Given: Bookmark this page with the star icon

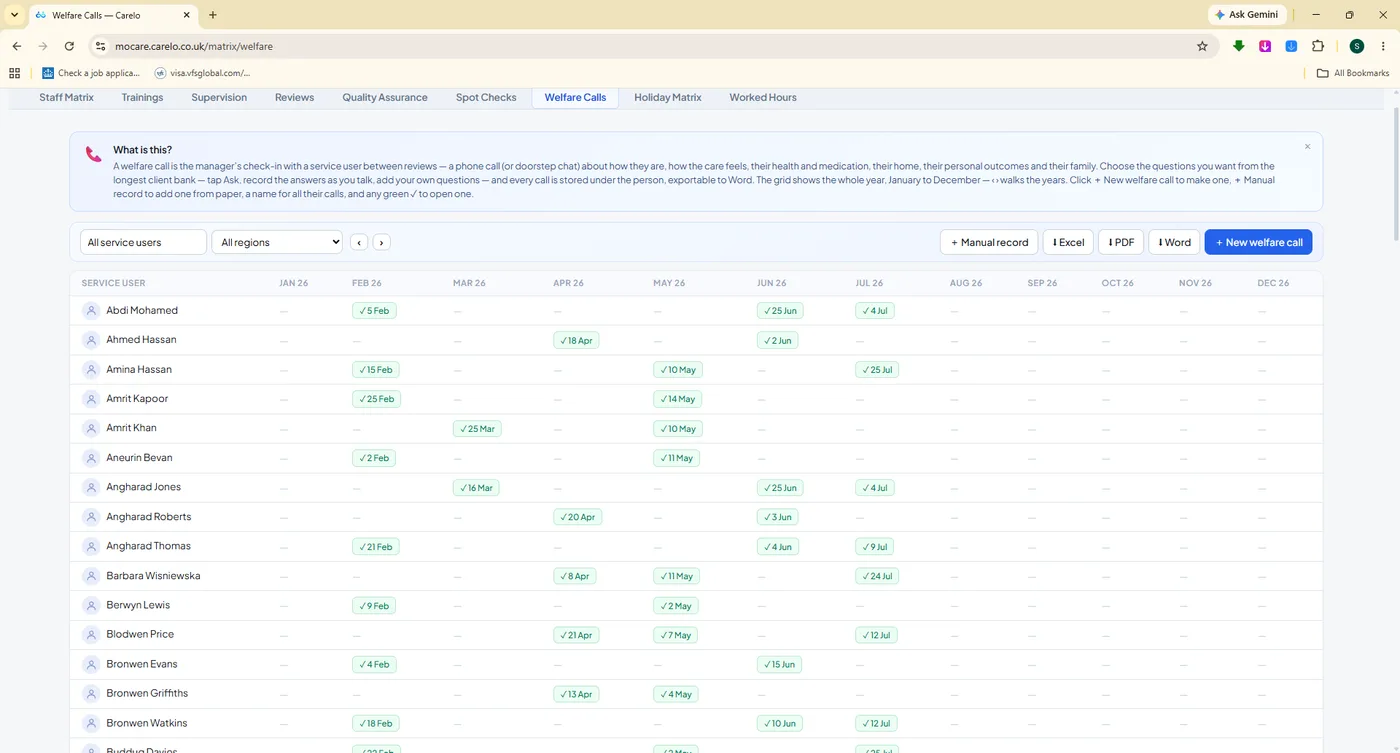Looking at the screenshot, I should [x=1202, y=46].
